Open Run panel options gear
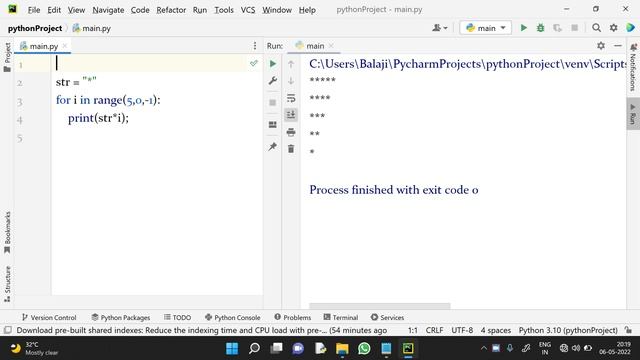640x360 pixels. pos(601,46)
